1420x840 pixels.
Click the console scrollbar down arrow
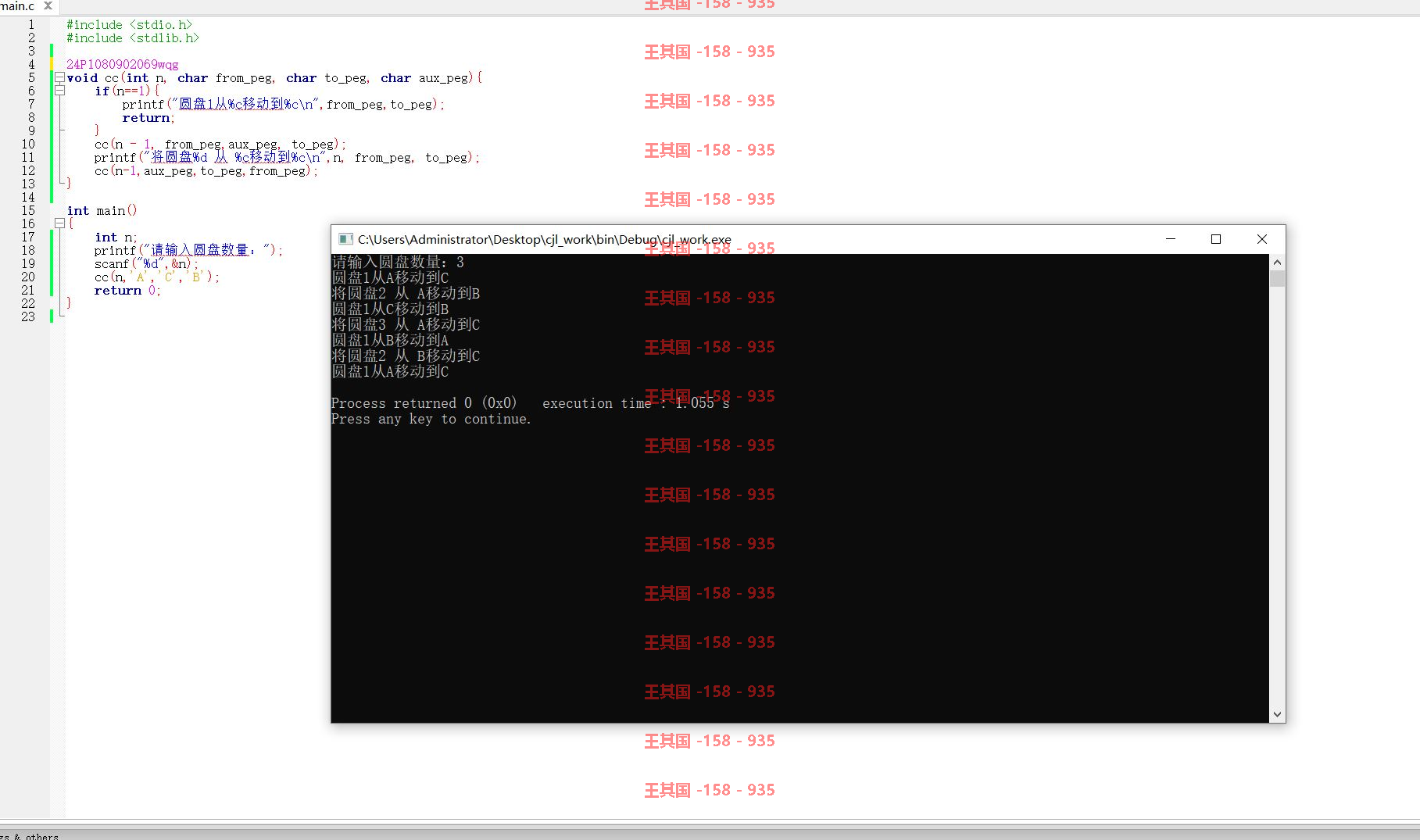click(x=1277, y=714)
